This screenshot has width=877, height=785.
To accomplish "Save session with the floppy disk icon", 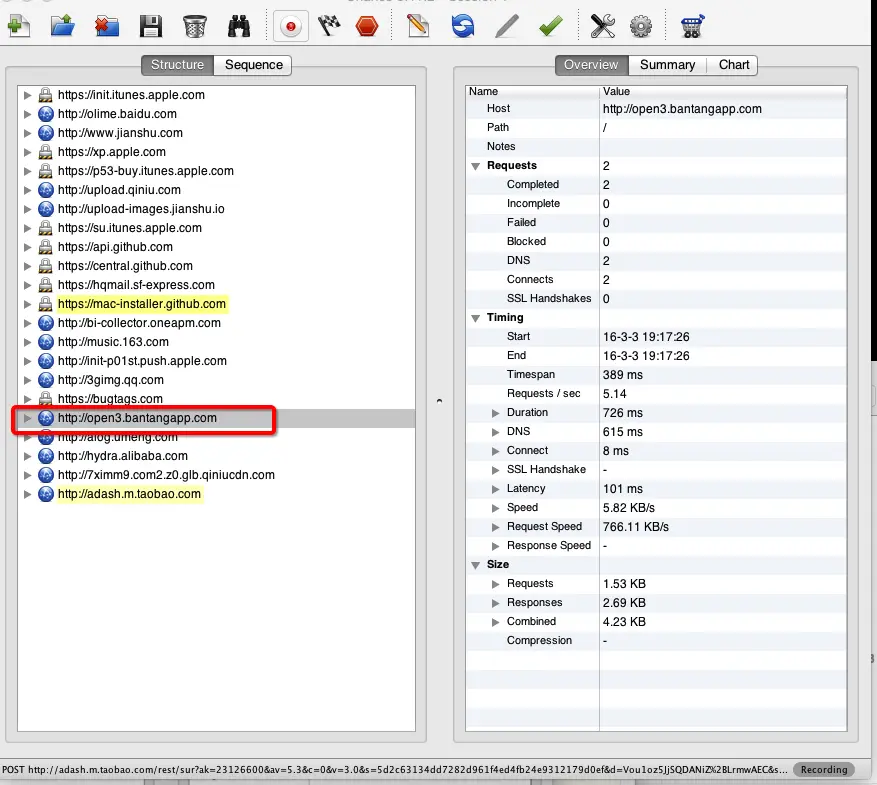I will (150, 26).
